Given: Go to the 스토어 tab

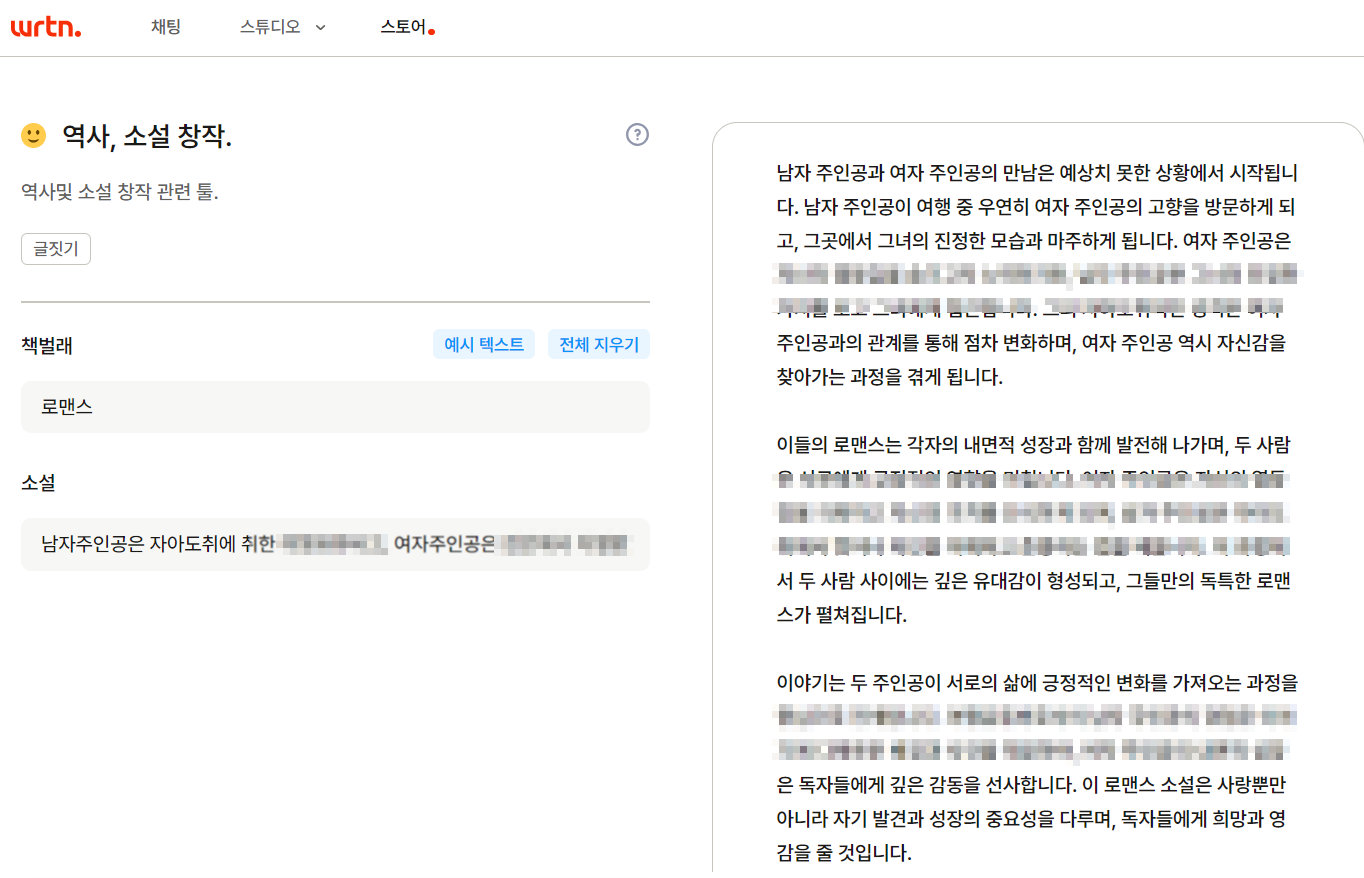Looking at the screenshot, I should (404, 28).
